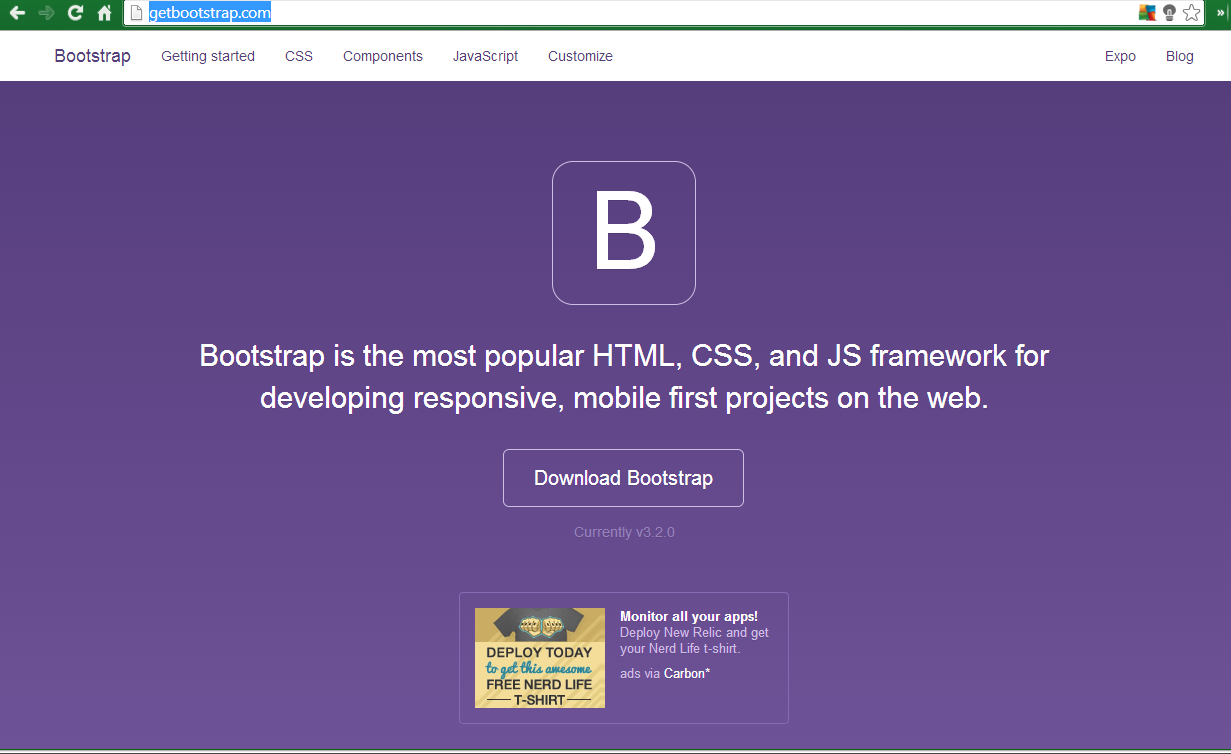The image size is (1231, 754).
Task: Expand the toolbar overflow chevron
Action: tap(1221, 13)
